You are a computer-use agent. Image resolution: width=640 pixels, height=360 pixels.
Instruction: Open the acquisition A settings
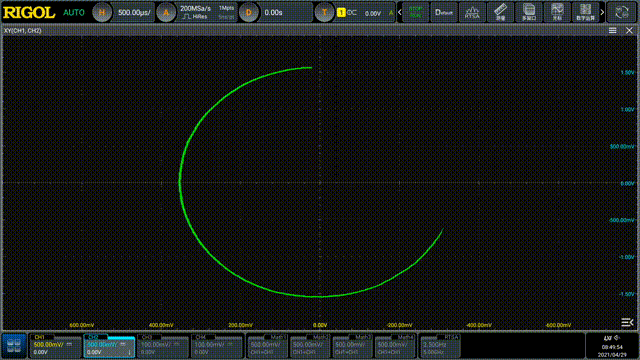[166, 13]
